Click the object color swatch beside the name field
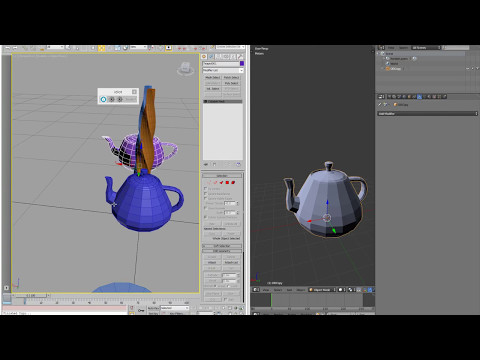This screenshot has height=360, width=480. coord(242,63)
